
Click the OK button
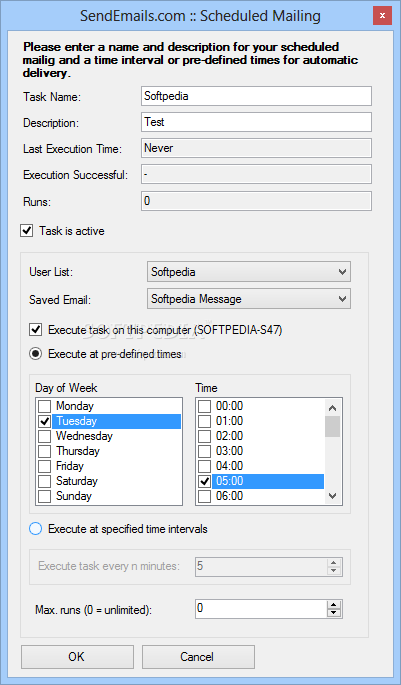point(77,657)
